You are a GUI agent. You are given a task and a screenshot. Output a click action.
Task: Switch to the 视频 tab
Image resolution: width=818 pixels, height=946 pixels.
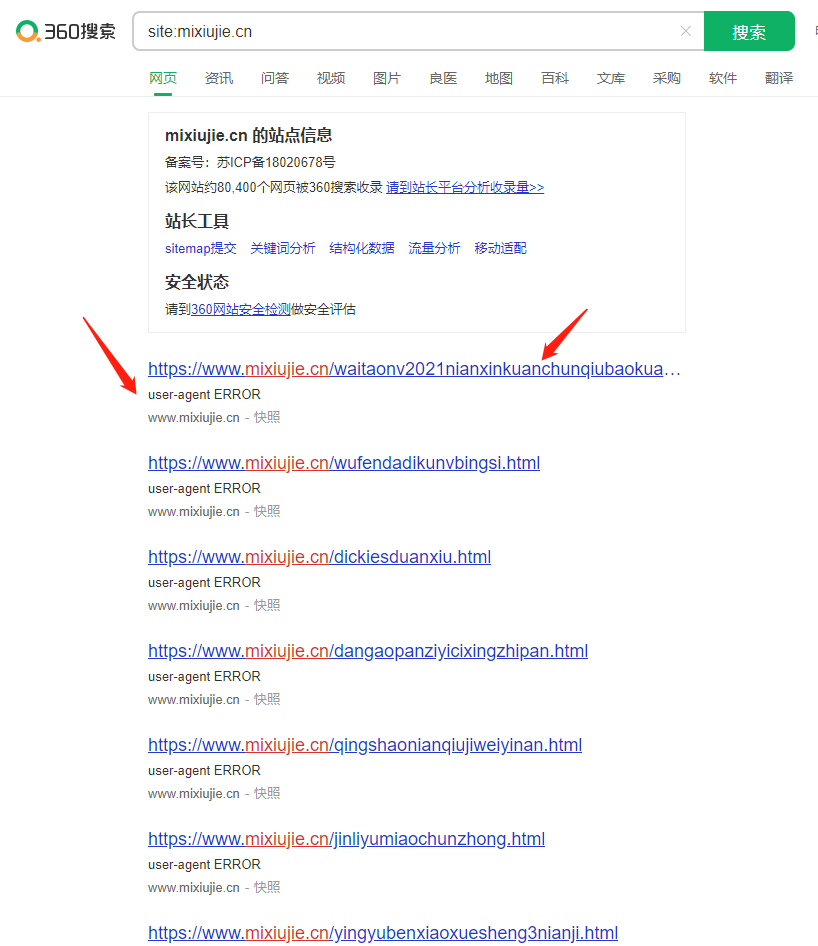331,78
